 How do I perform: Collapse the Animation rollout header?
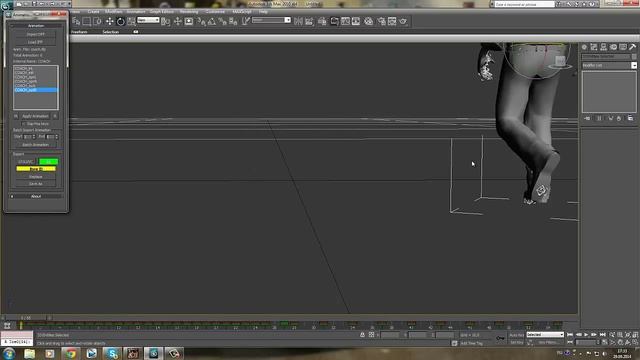pyautogui.click(x=36, y=26)
